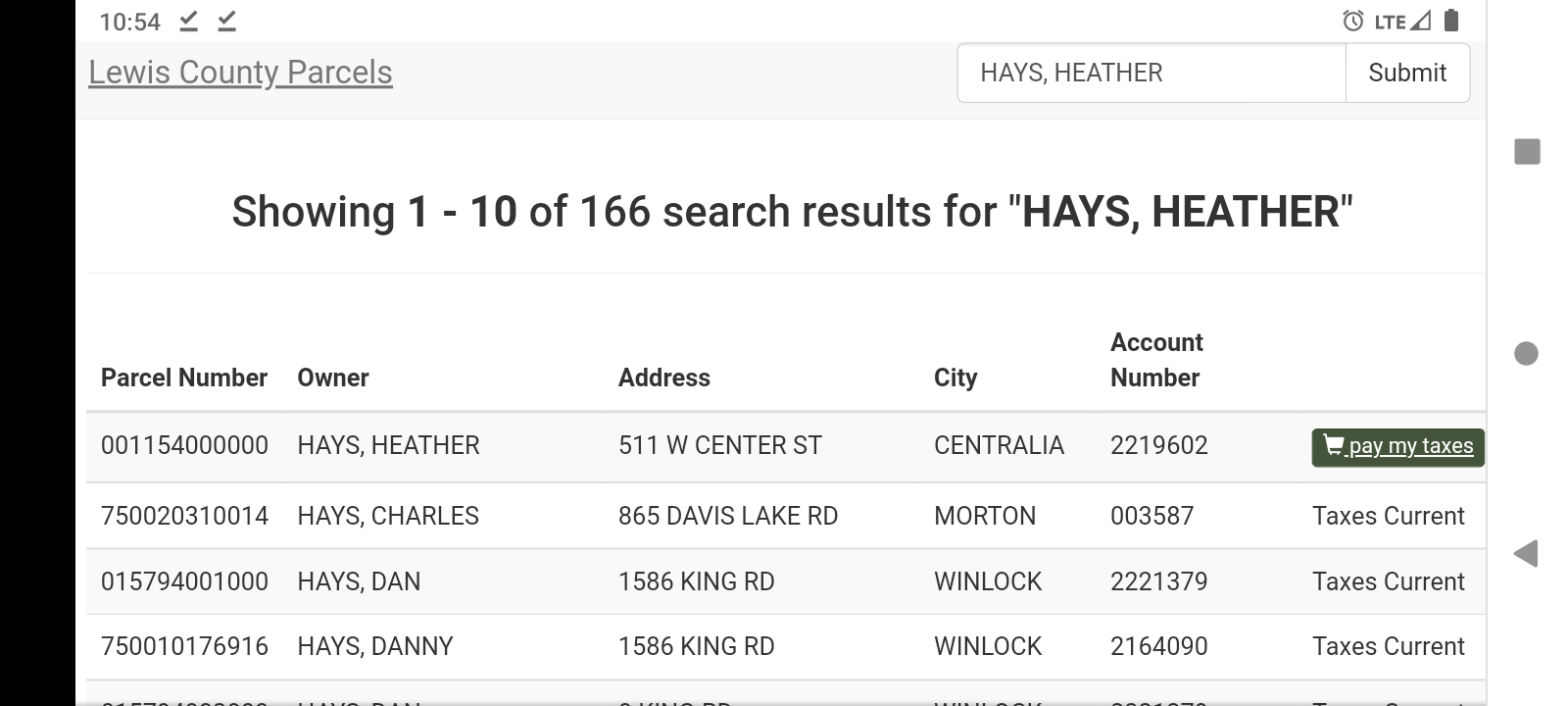Tap the alarm clock status icon
1568x706 pixels.
(x=1352, y=21)
